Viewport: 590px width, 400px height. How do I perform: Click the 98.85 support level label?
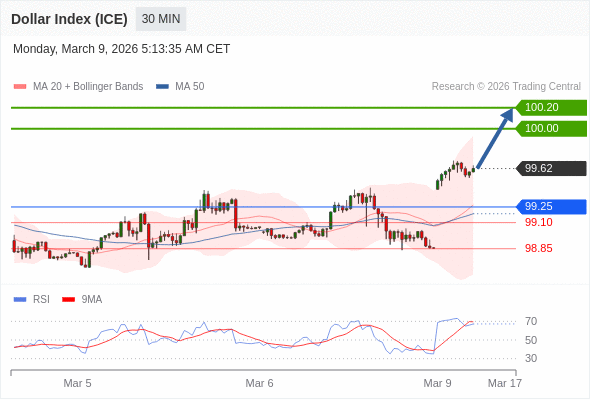[x=539, y=248]
